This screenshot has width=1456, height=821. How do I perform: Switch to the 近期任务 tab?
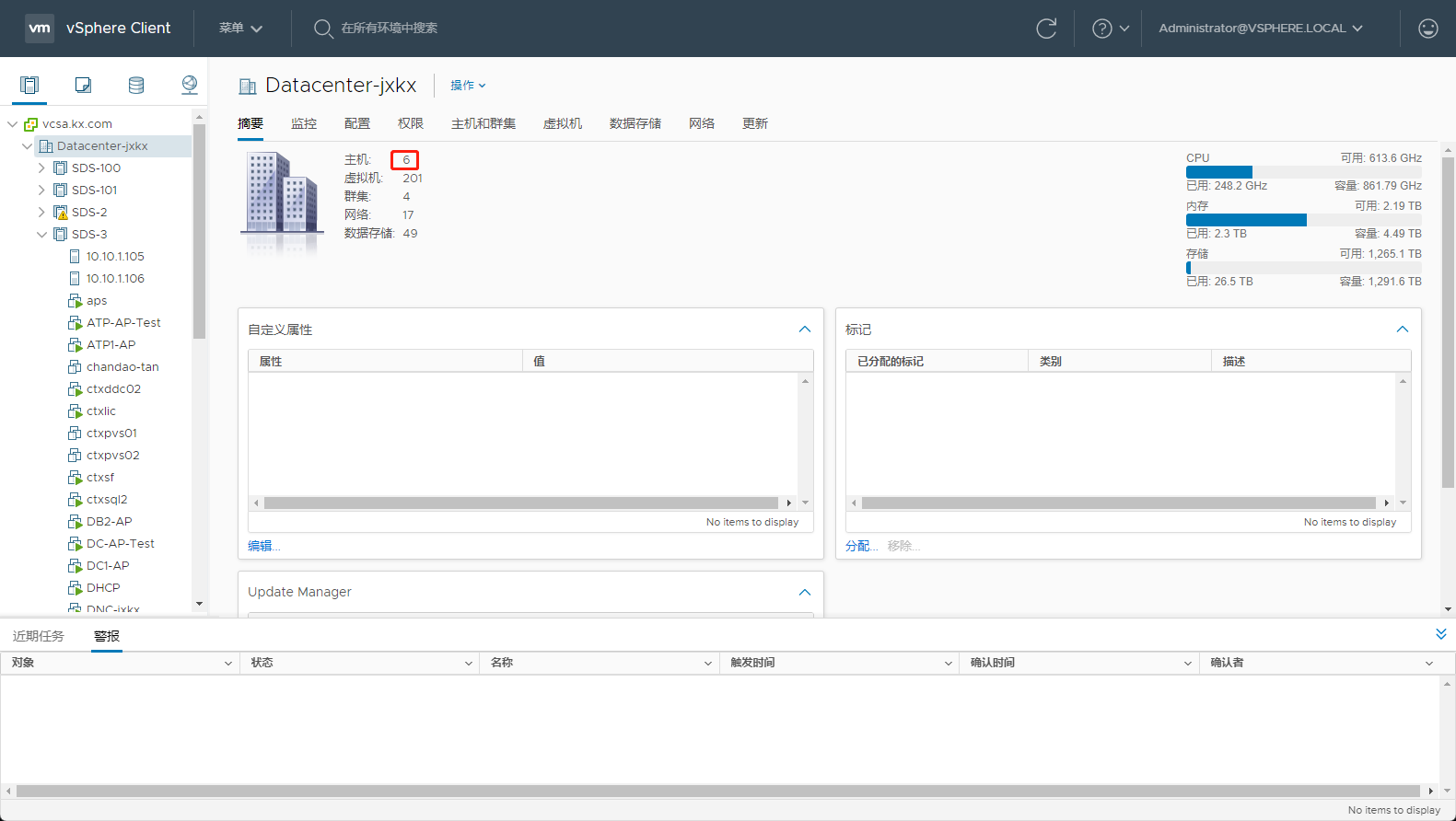39,636
